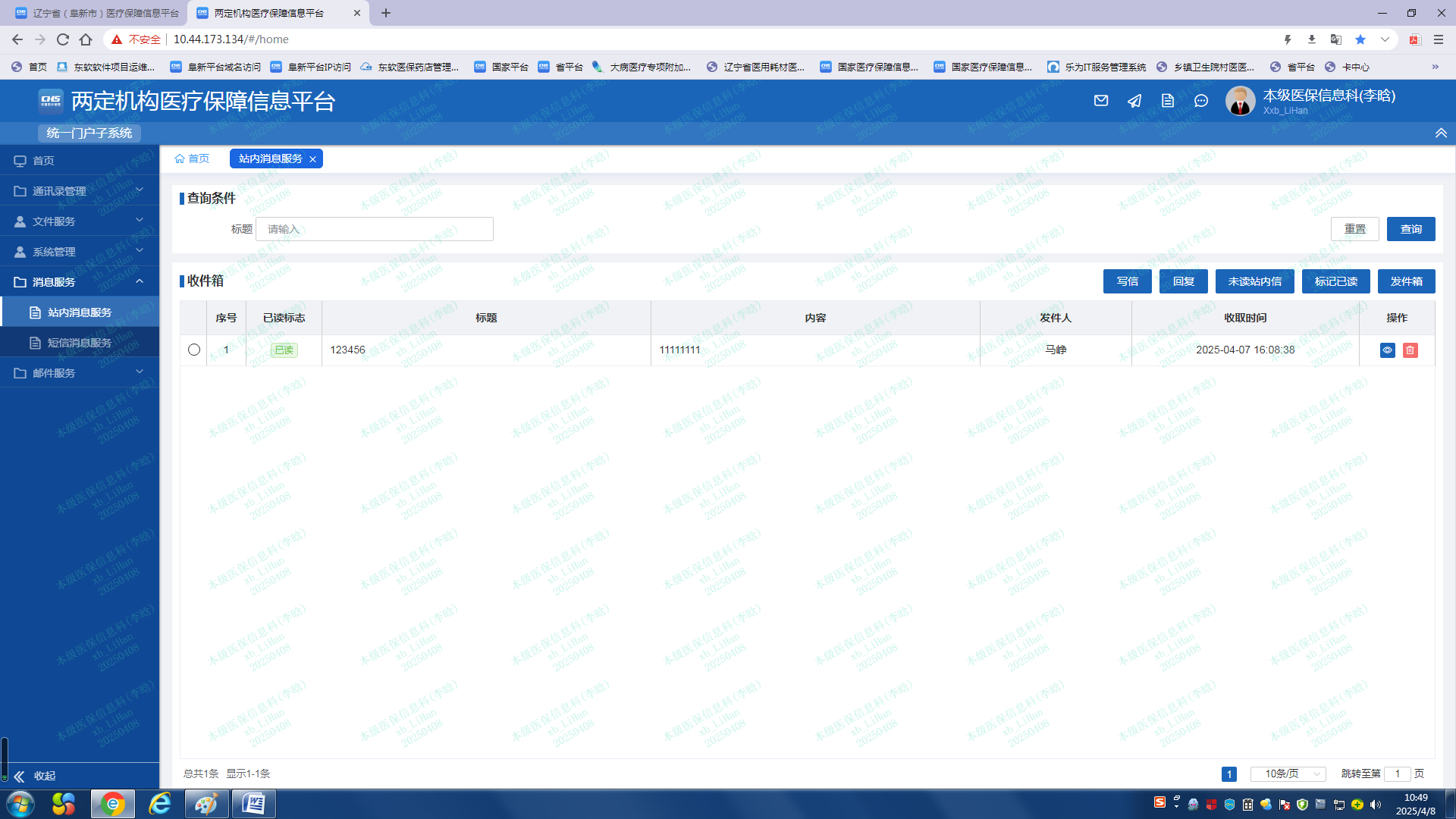Open the 10条/页 page size dropdown

click(1288, 773)
